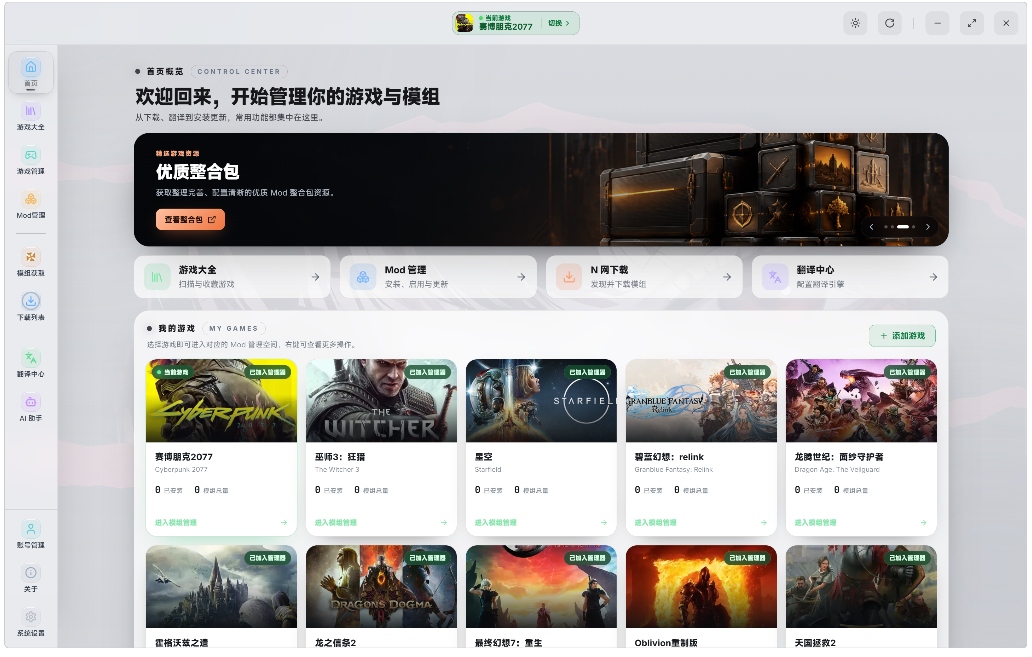Viewport: 1032px width, 657px height.
Task: Click 进入模组管理 link under 星空
Action: coord(496,523)
